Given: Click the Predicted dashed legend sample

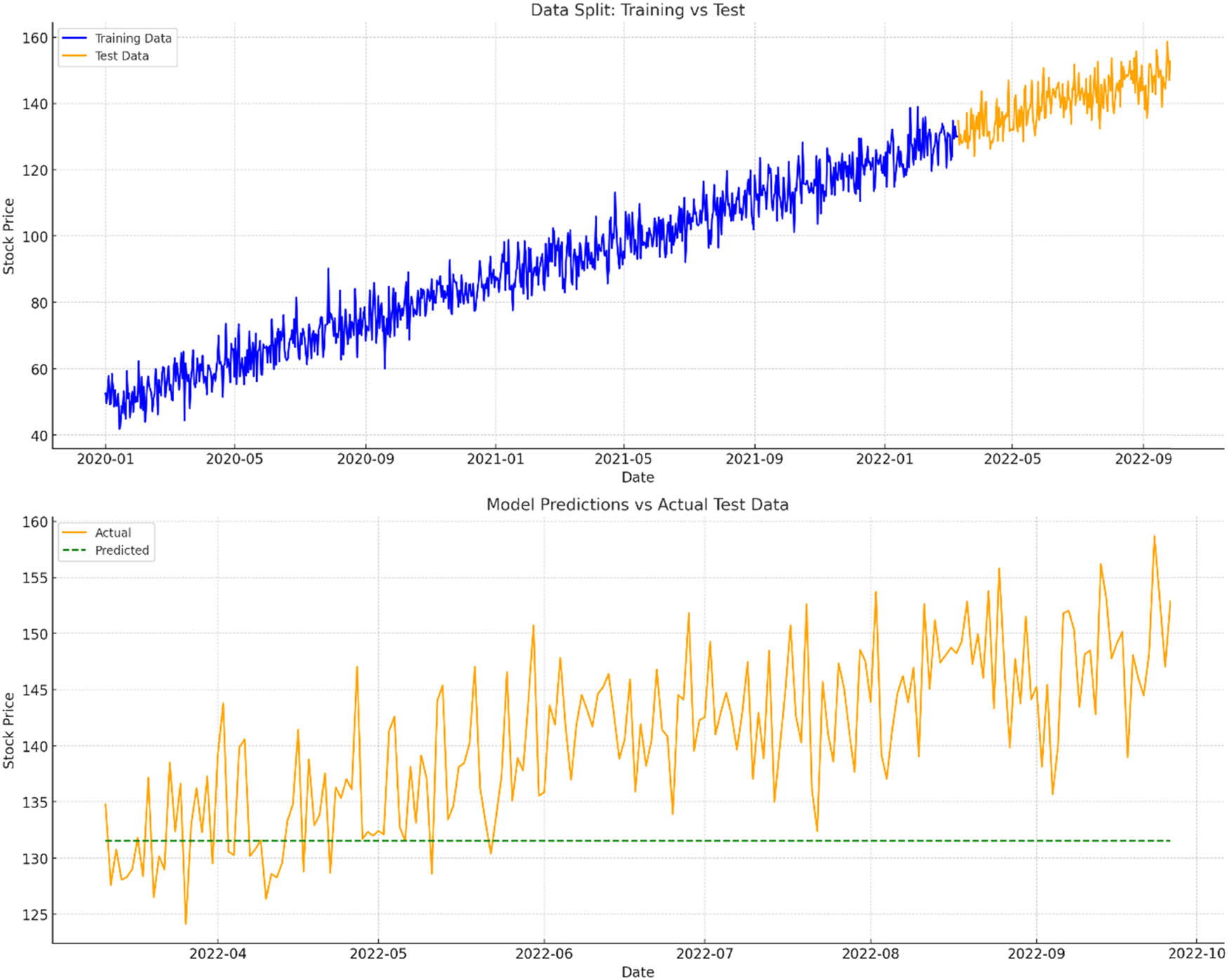Looking at the screenshot, I should 74,551.
